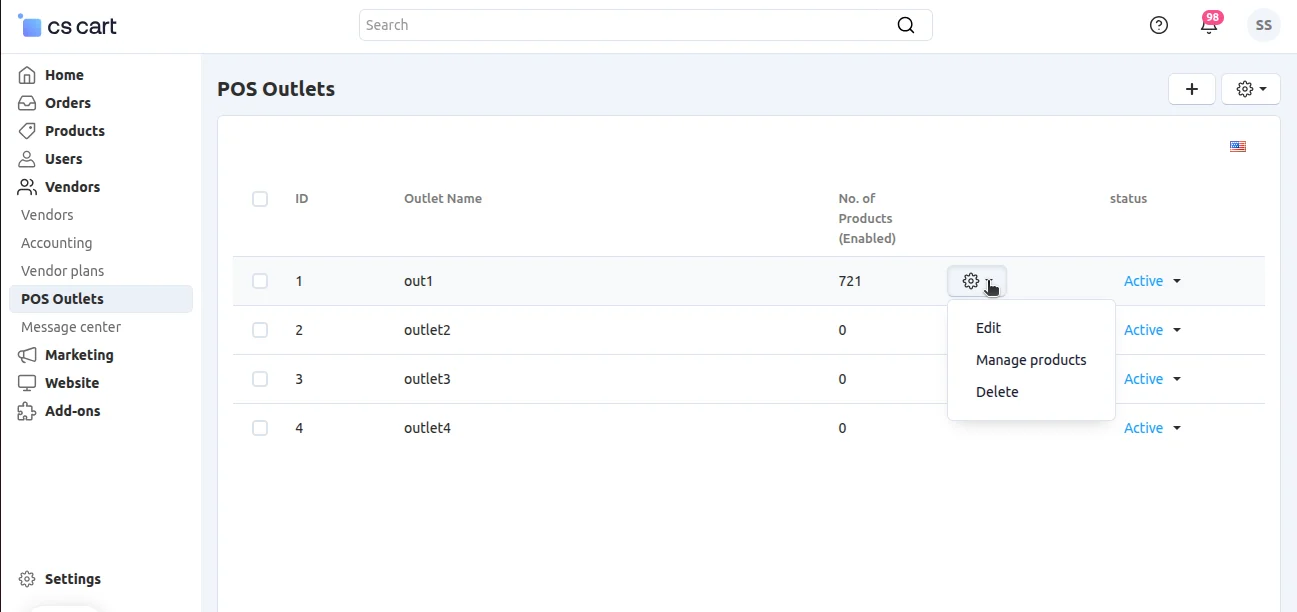Choose Manage products from the context menu

click(x=1031, y=360)
